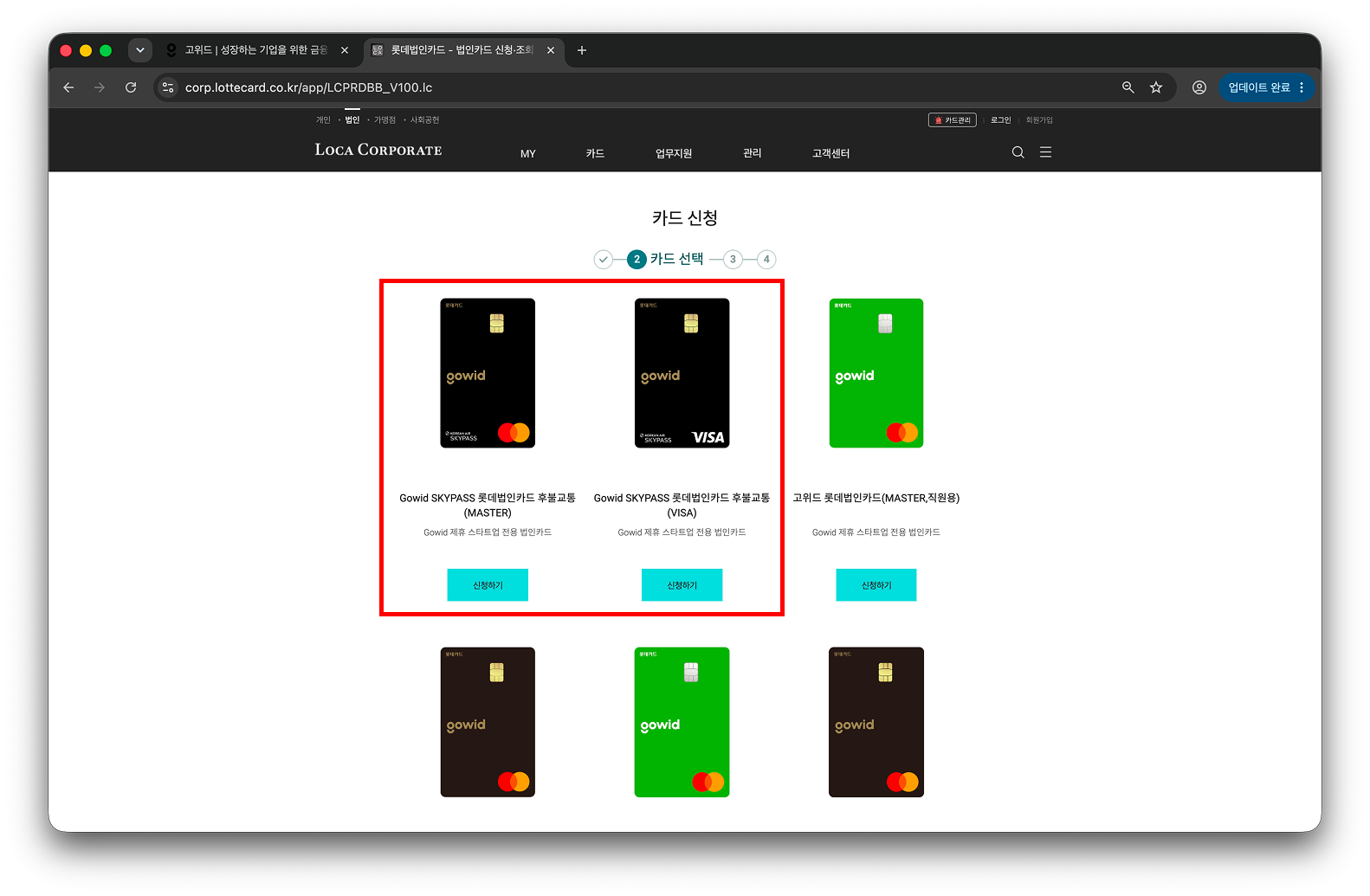Apply for Gowid SKYPASS MASTER card via 신청하기

pos(488,585)
